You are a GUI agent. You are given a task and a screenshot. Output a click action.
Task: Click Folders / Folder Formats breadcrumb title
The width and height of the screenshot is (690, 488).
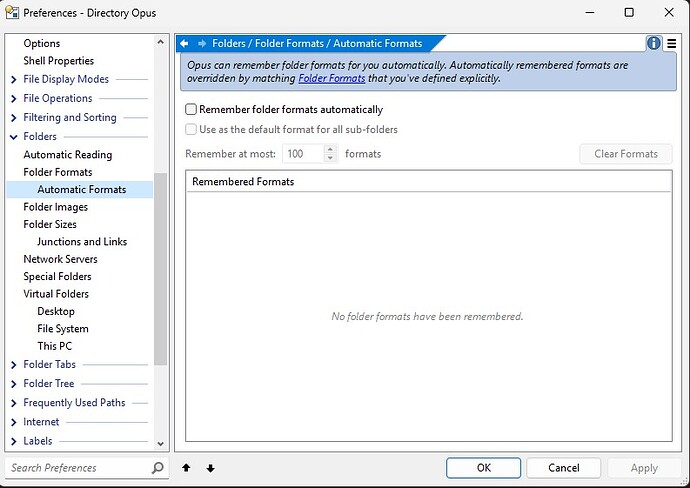point(317,44)
